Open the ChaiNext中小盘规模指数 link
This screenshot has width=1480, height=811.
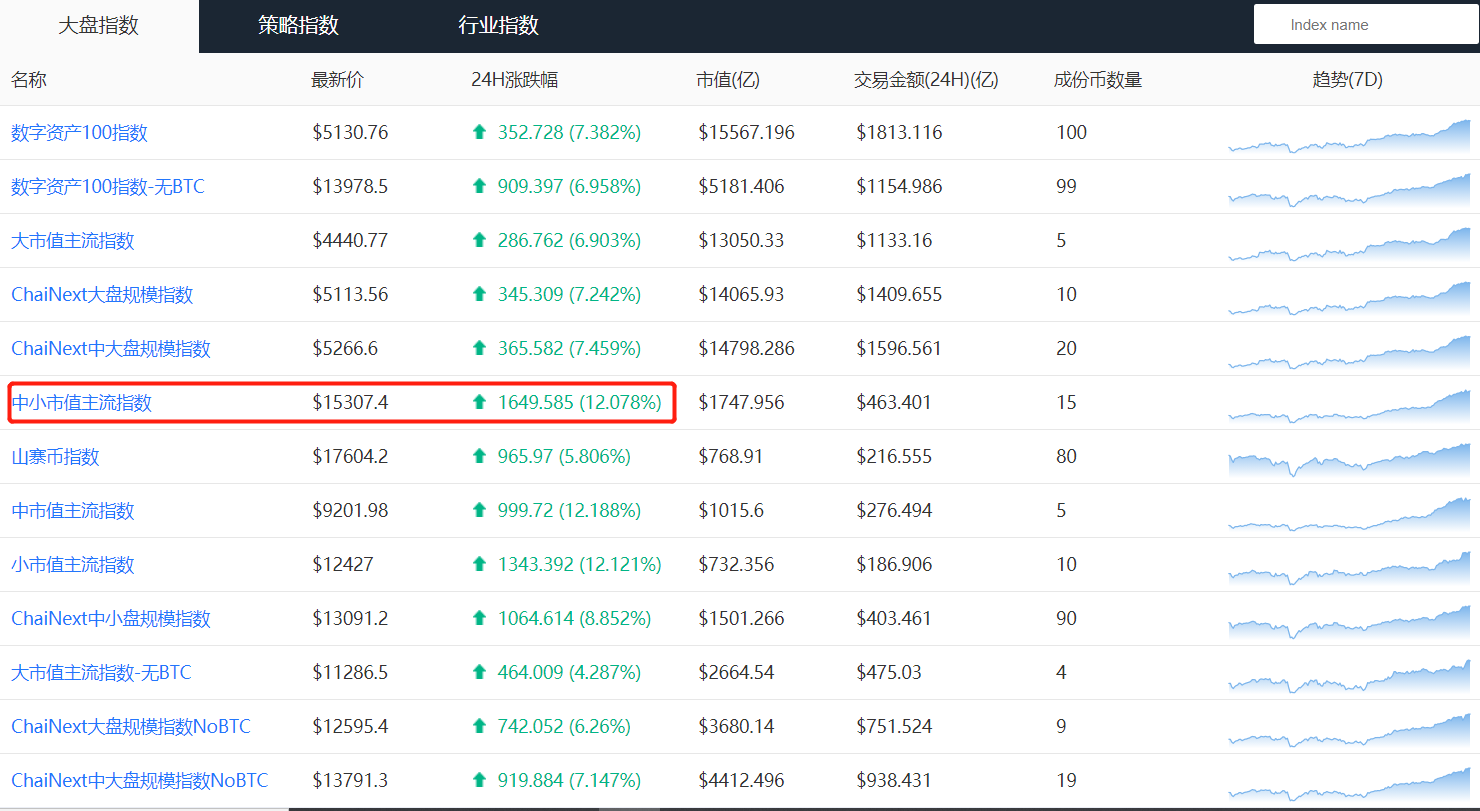[x=111, y=619]
